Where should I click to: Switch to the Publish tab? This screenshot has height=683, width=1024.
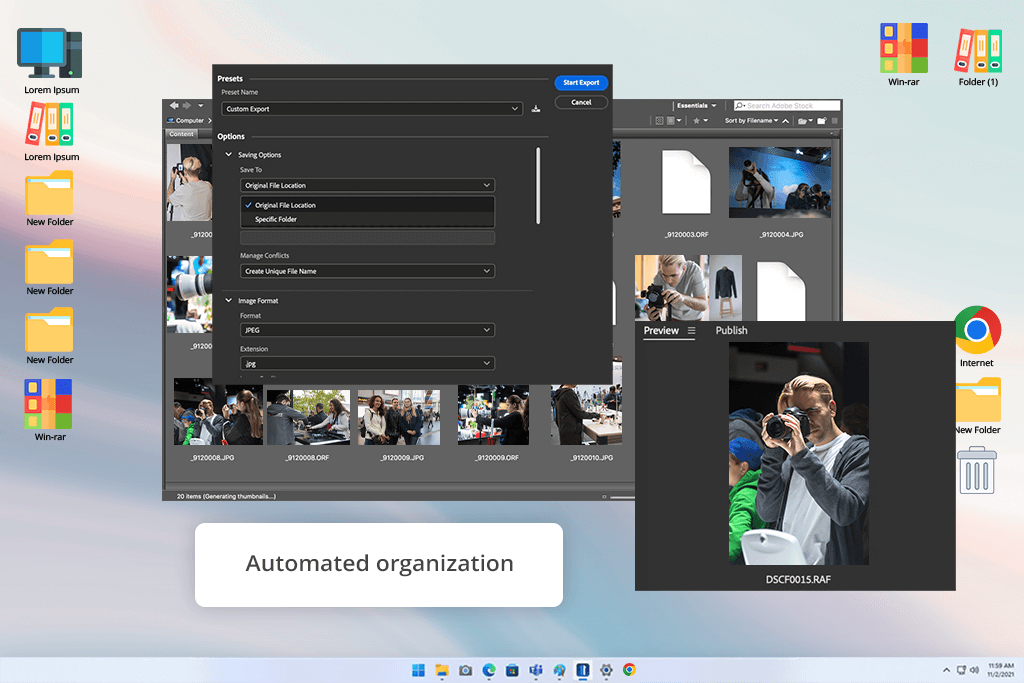(731, 330)
